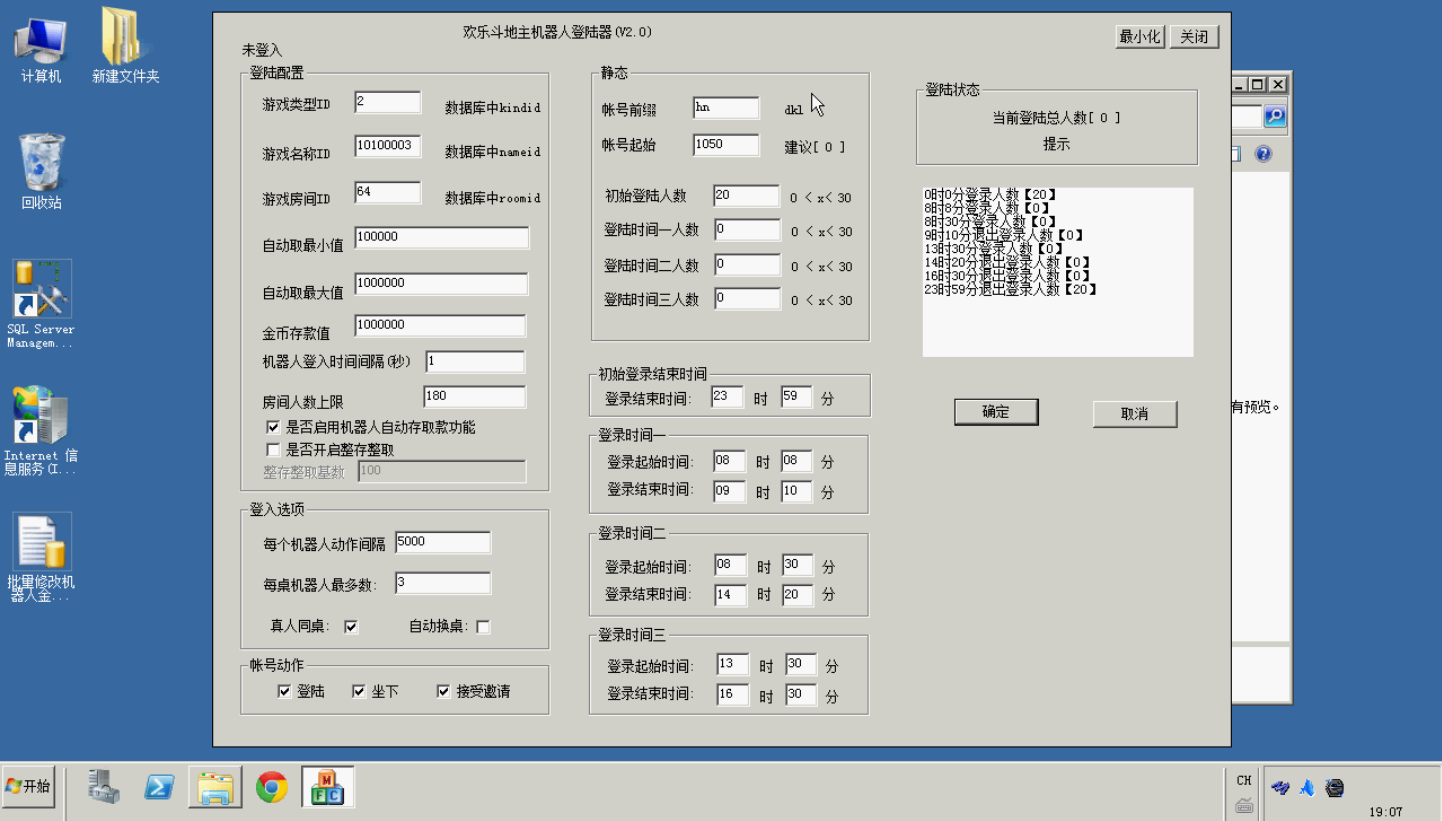The image size is (1442, 821).
Task: Open PowerShell from the taskbar
Action: click(159, 787)
